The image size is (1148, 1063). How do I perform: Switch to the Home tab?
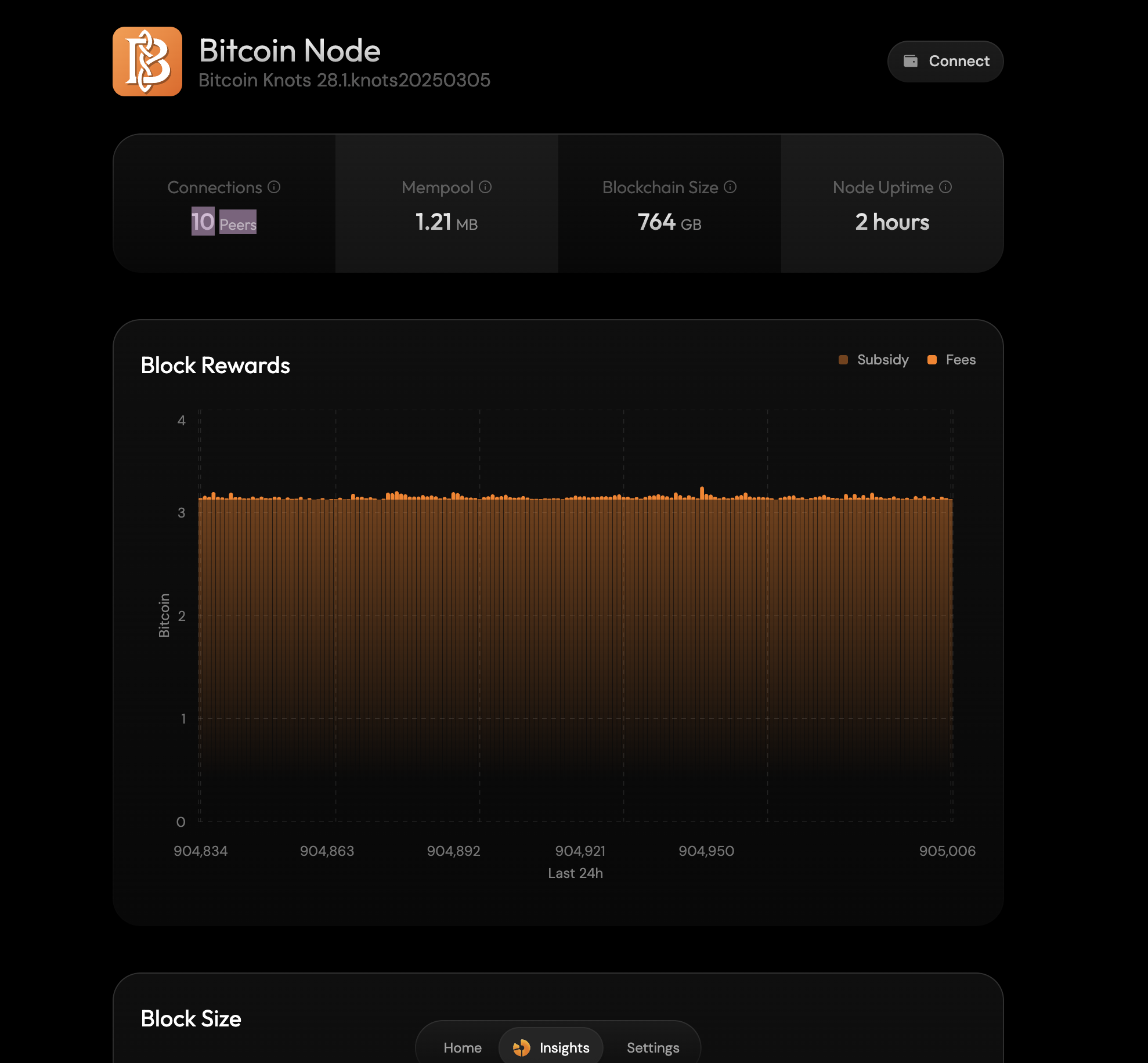[x=463, y=1047]
